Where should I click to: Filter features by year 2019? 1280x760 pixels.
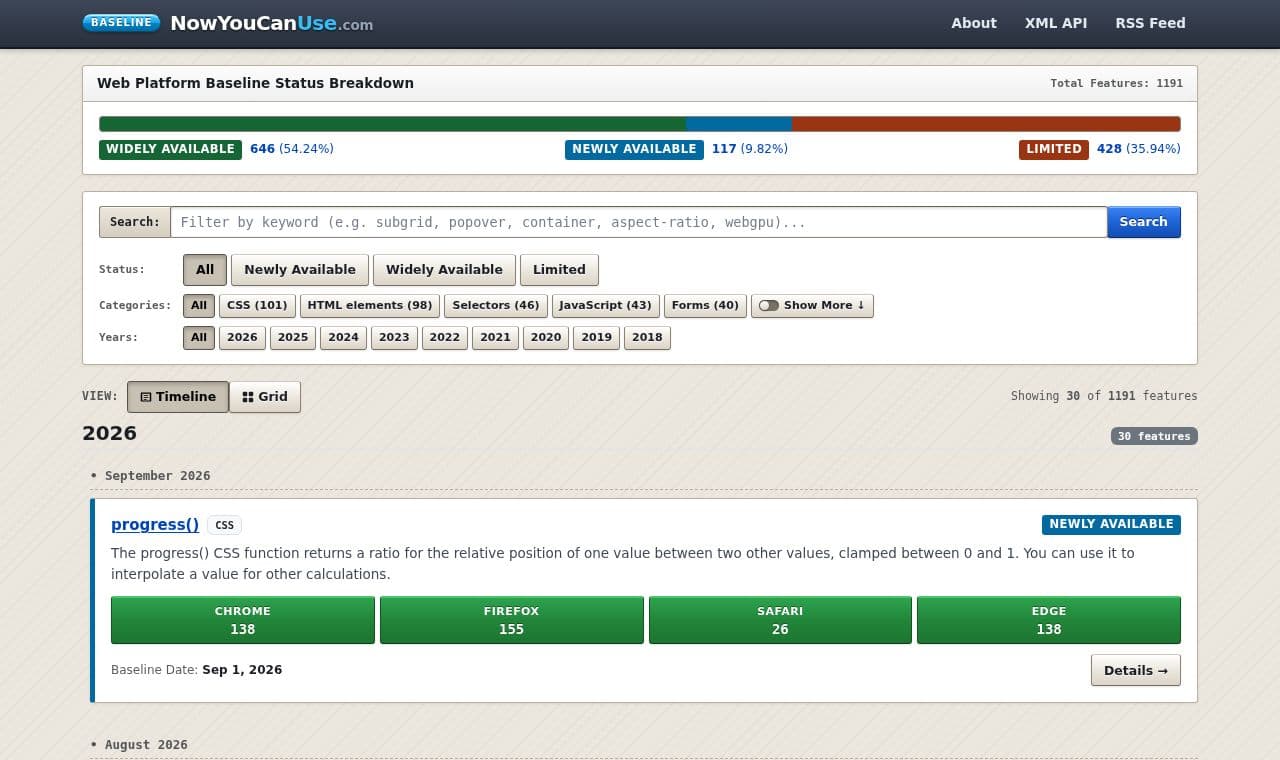597,337
